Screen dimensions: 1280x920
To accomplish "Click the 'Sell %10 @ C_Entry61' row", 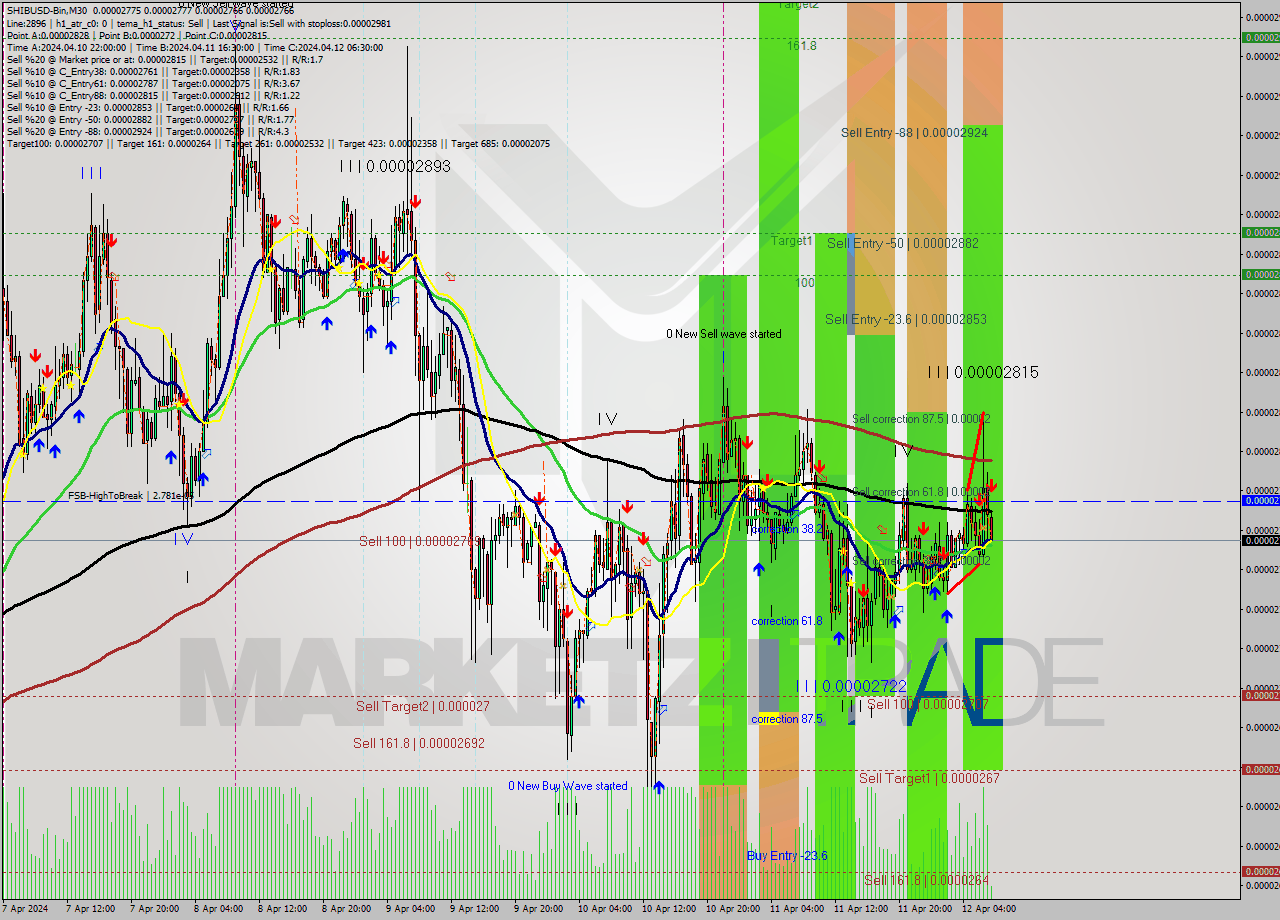I will [x=153, y=83].
